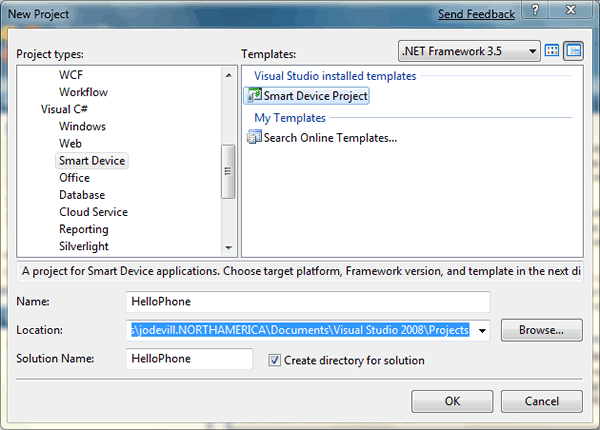Click the Solution Name input field
This screenshot has width=600, height=430.
coord(189,358)
